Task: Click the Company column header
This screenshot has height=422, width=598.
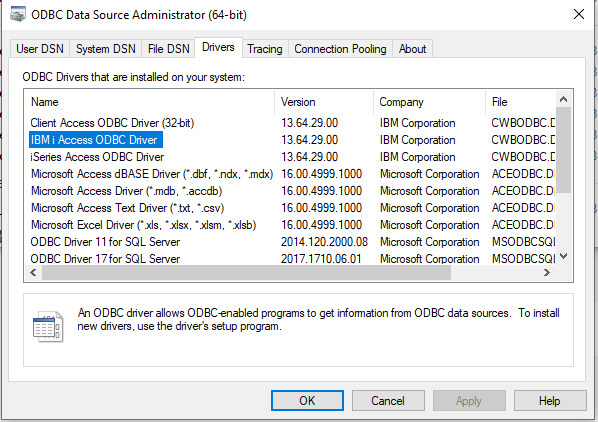Action: click(x=429, y=102)
